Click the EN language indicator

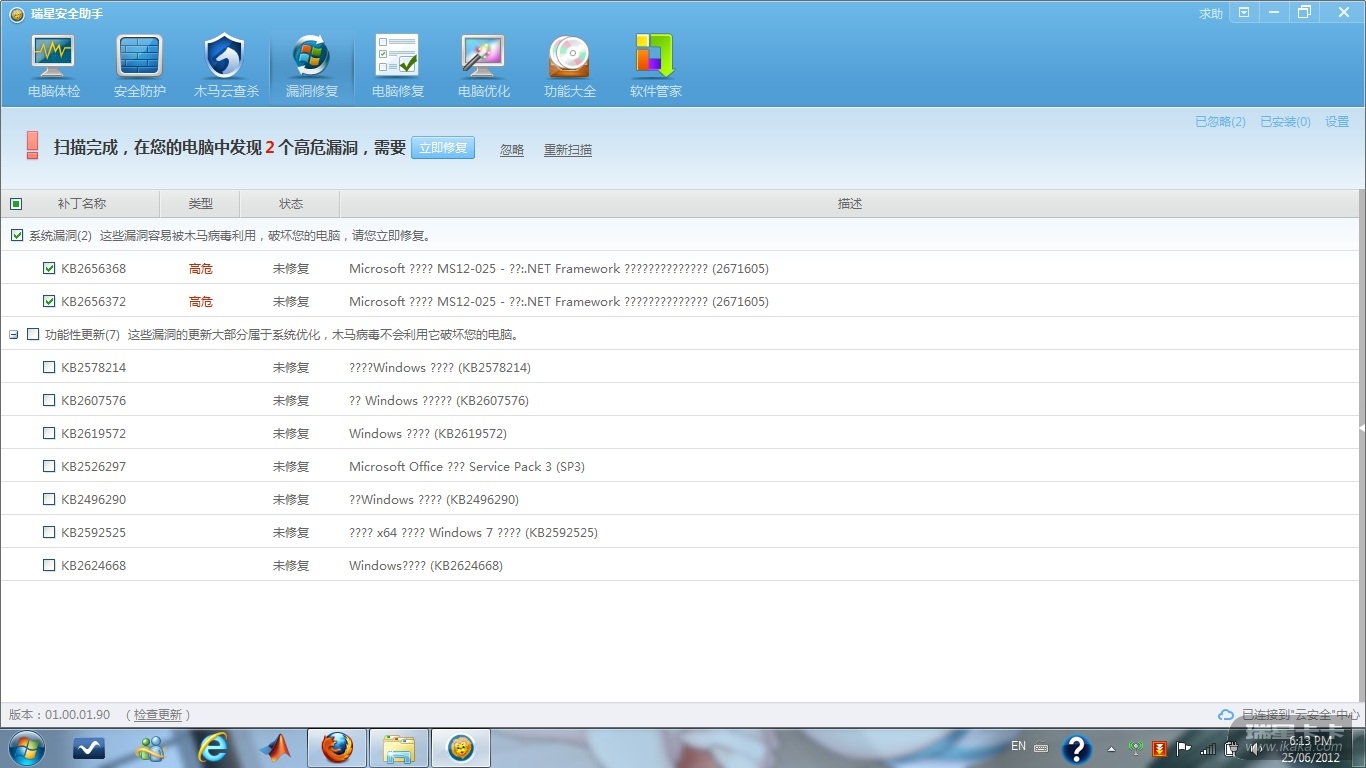1018,746
